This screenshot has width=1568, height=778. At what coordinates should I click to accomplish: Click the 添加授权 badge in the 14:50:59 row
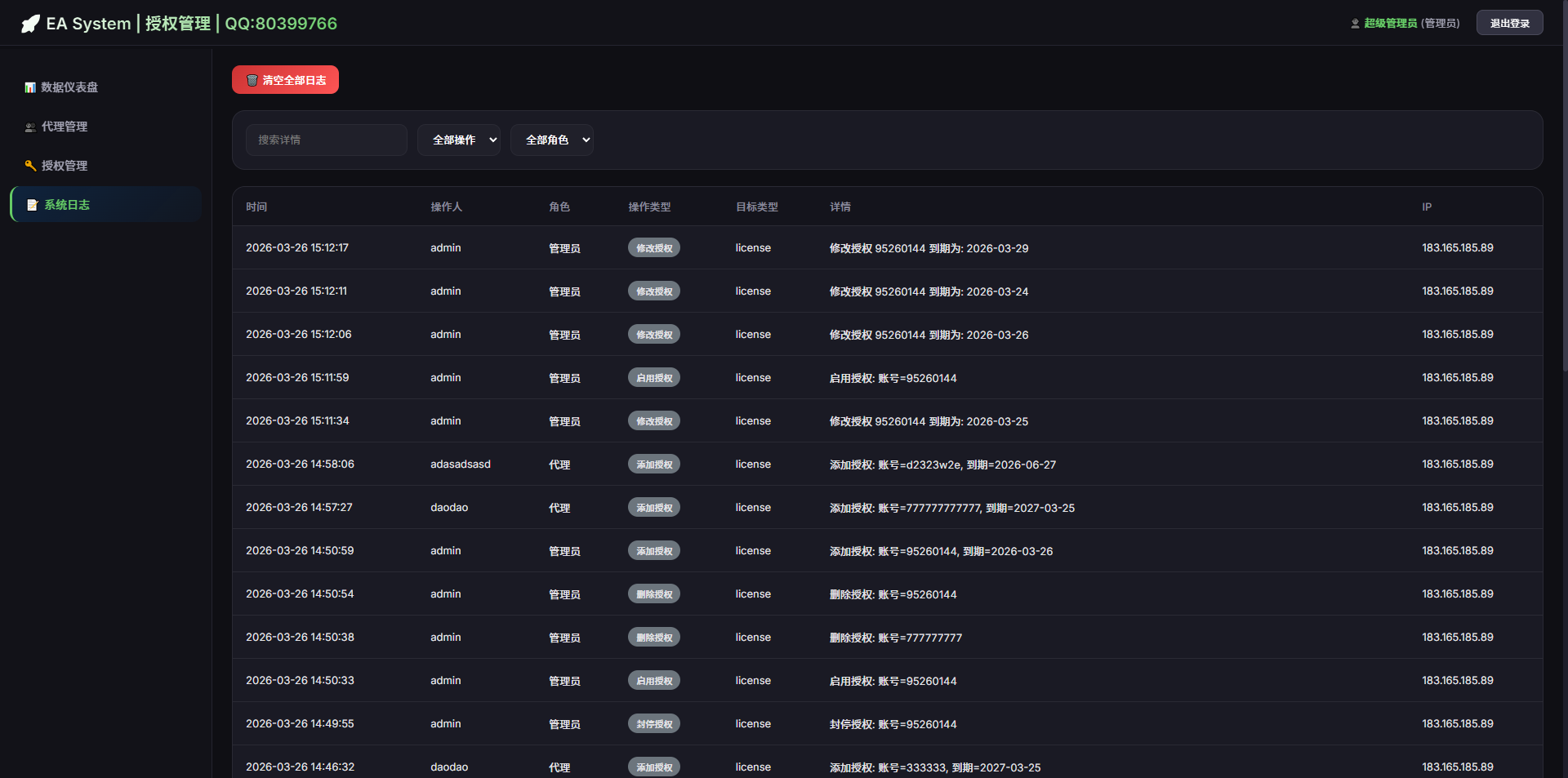click(654, 551)
